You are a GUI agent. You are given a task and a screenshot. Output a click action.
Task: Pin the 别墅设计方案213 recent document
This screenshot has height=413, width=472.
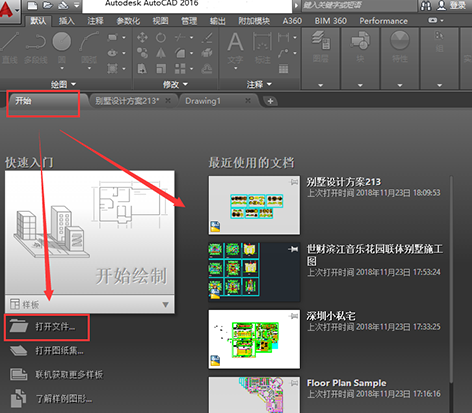click(x=293, y=182)
